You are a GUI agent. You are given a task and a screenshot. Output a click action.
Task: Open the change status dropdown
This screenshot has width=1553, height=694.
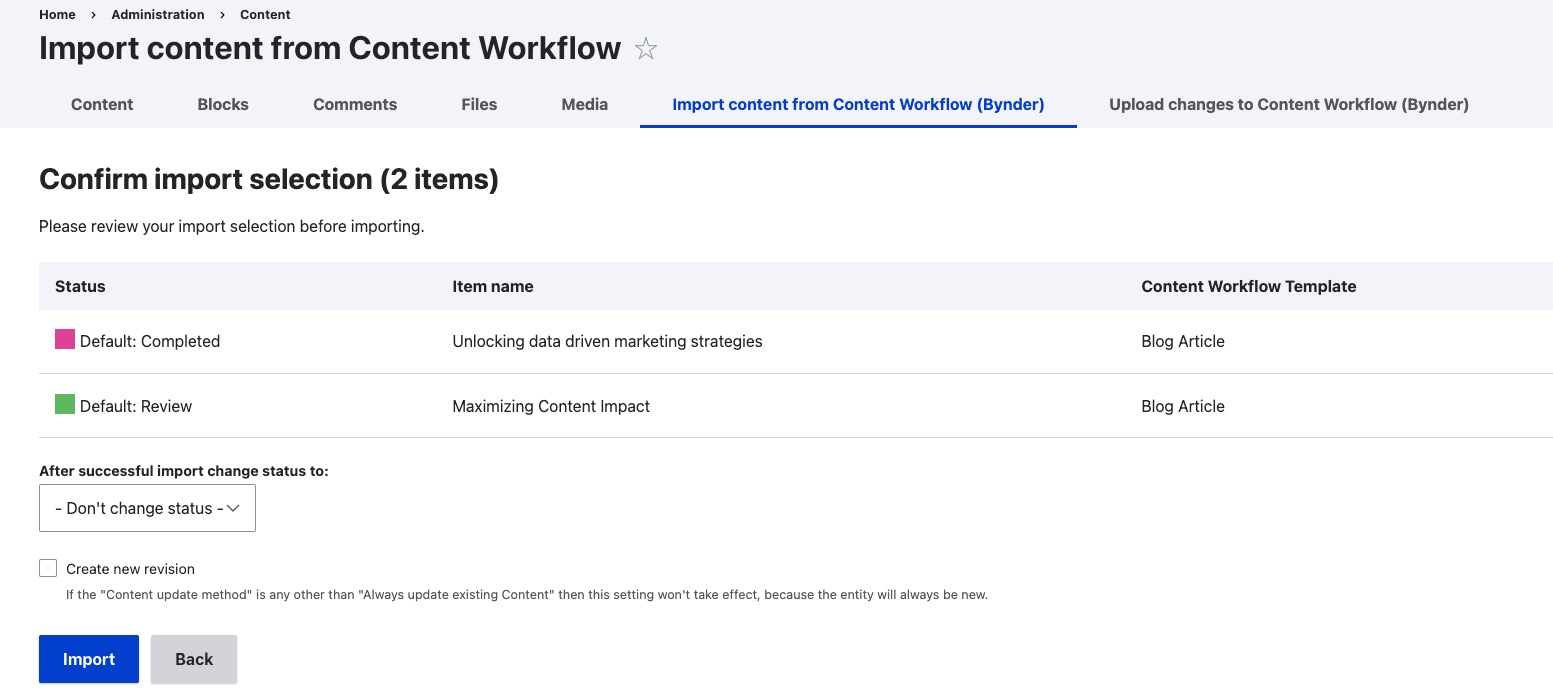click(x=147, y=508)
